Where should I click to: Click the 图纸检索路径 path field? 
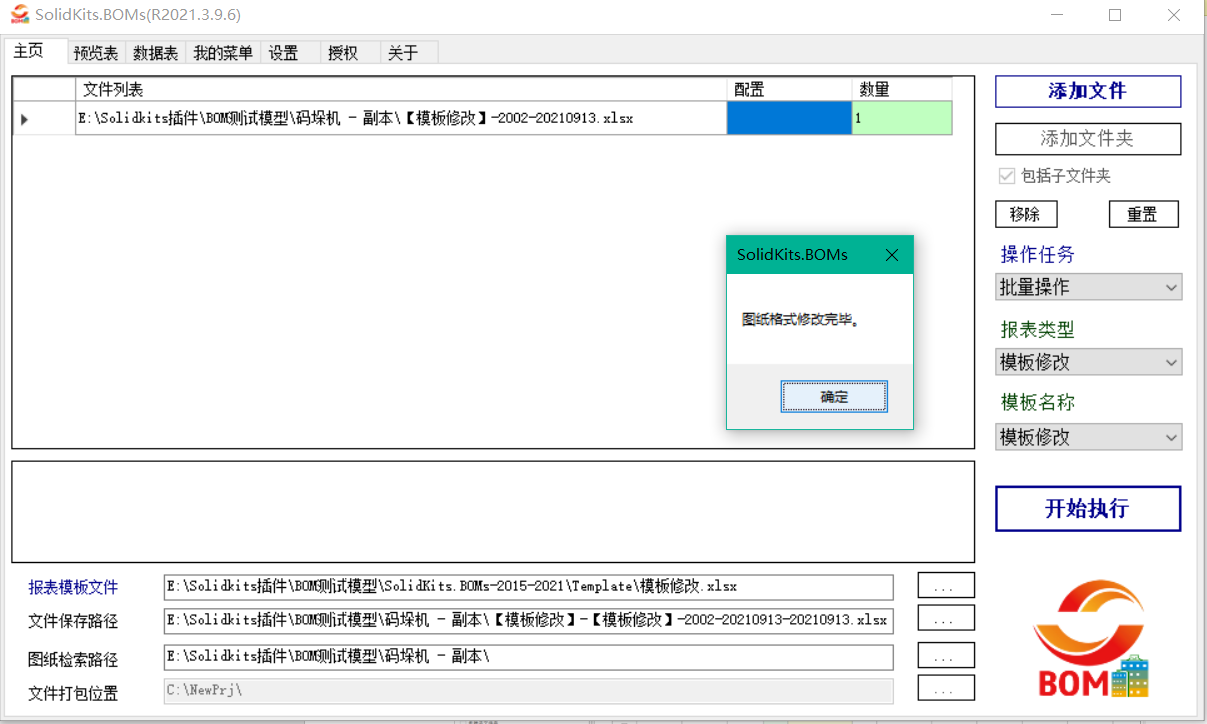point(528,657)
